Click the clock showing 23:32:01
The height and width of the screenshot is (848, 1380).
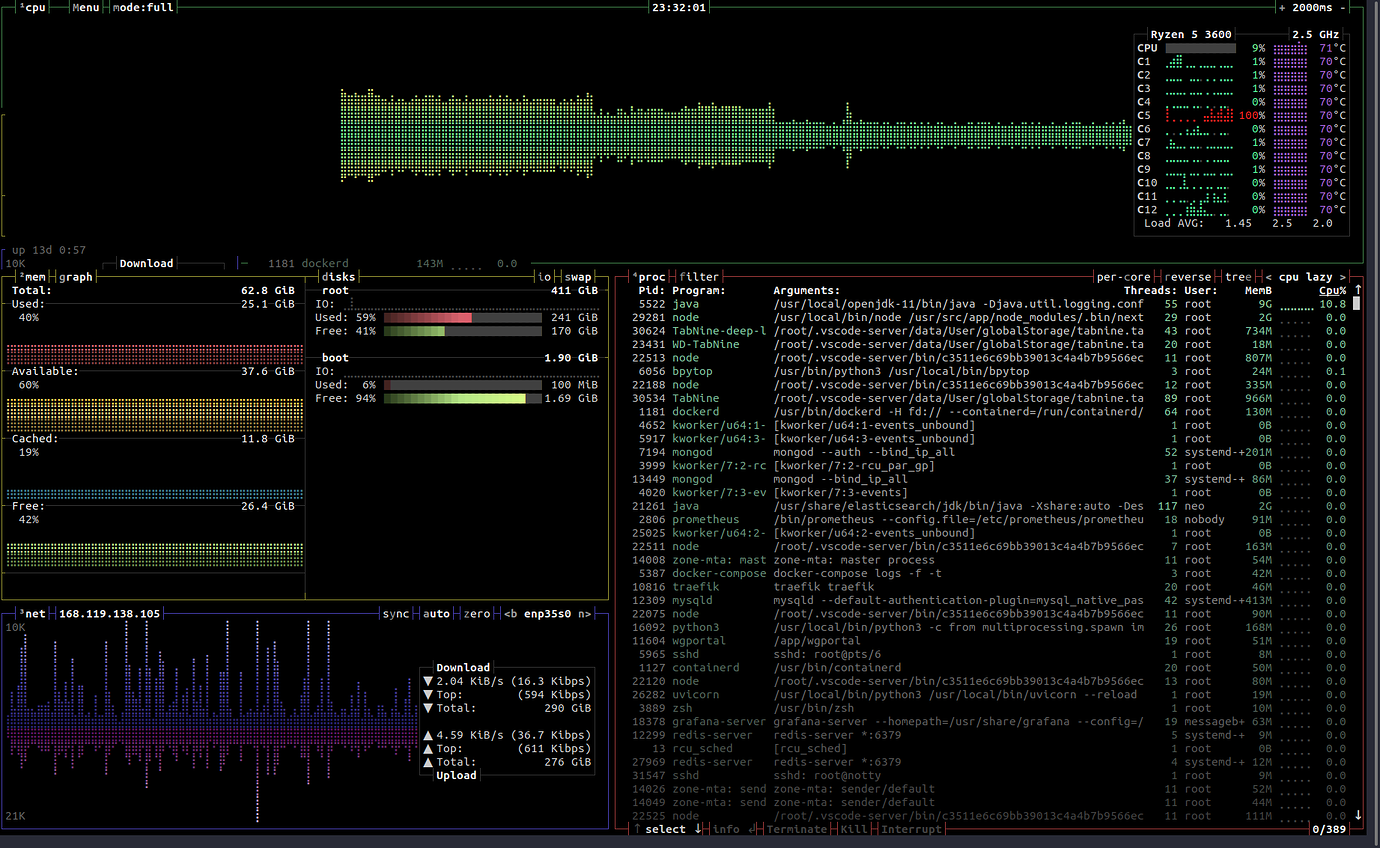pos(679,7)
